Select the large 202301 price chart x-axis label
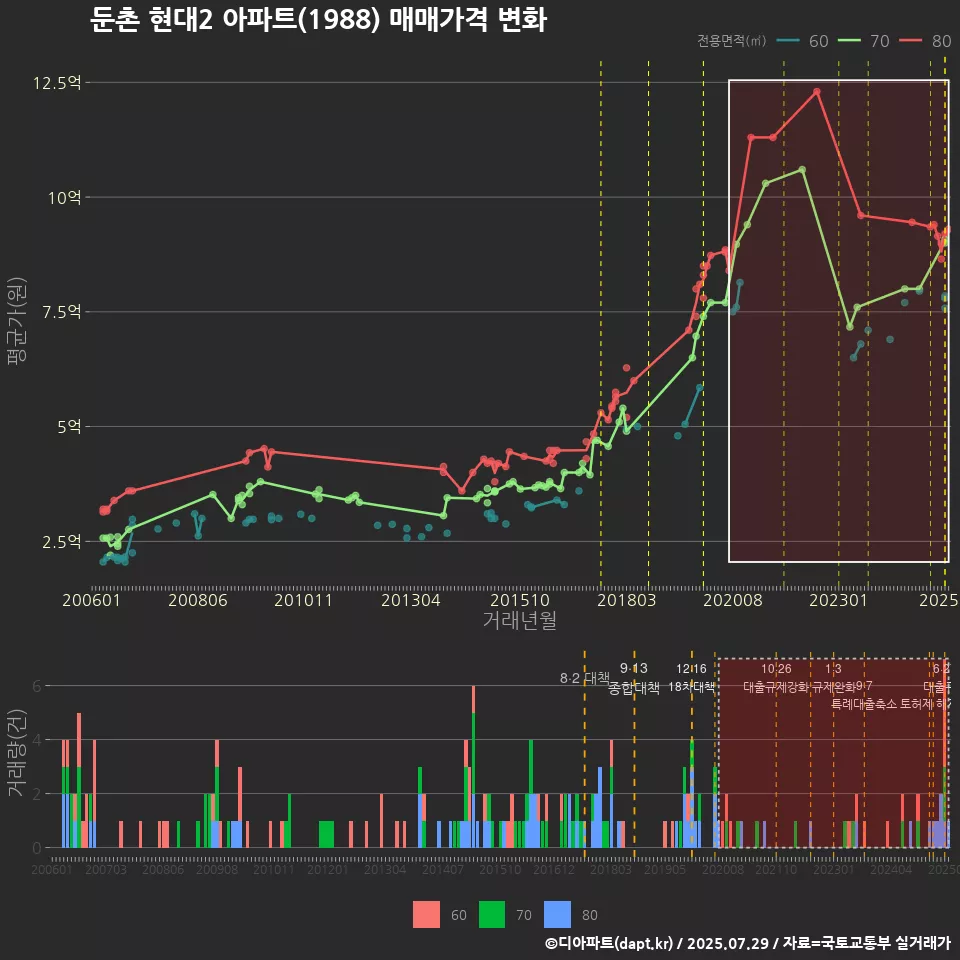The width and height of the screenshot is (960, 960). click(x=839, y=600)
